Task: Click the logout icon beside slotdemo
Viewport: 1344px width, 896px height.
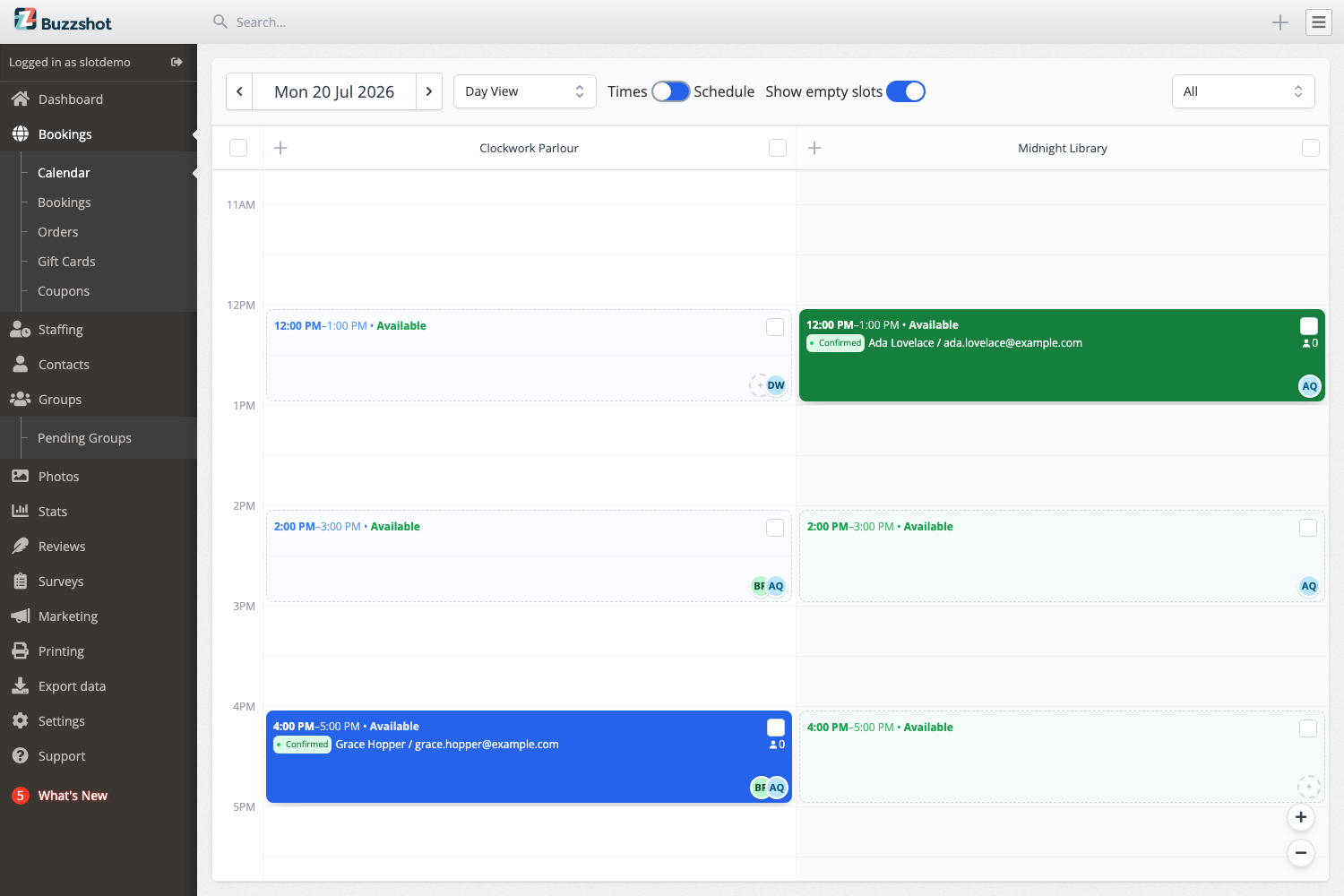Action: pyautogui.click(x=177, y=62)
